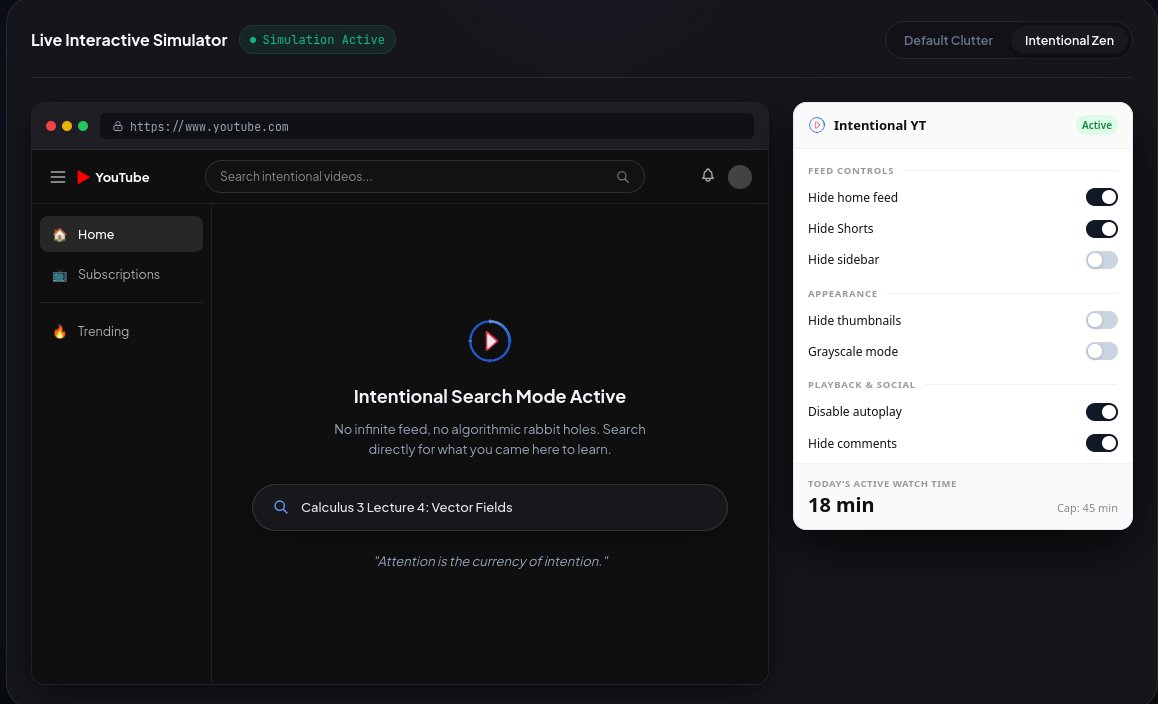Click the Simulation Active status badge
This screenshot has height=704, width=1158.
pyautogui.click(x=317, y=40)
